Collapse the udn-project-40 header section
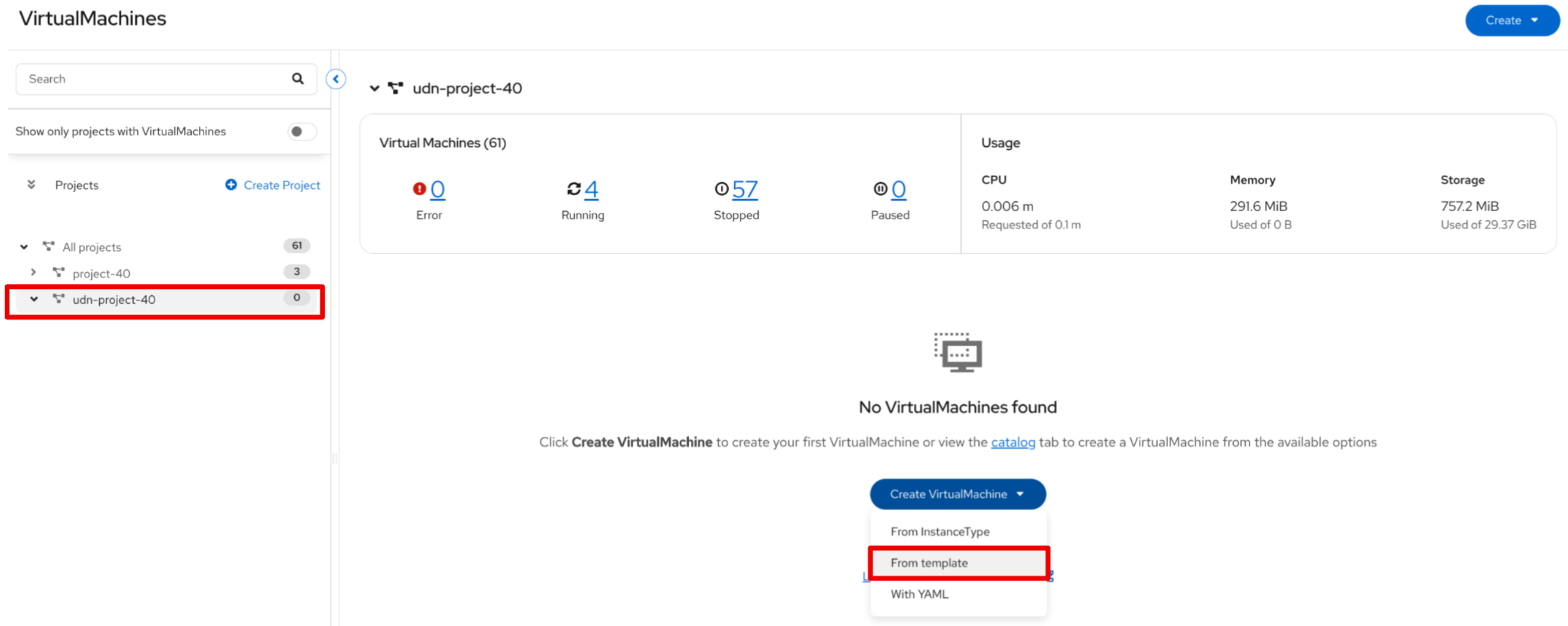The image size is (1568, 626). pos(374,89)
